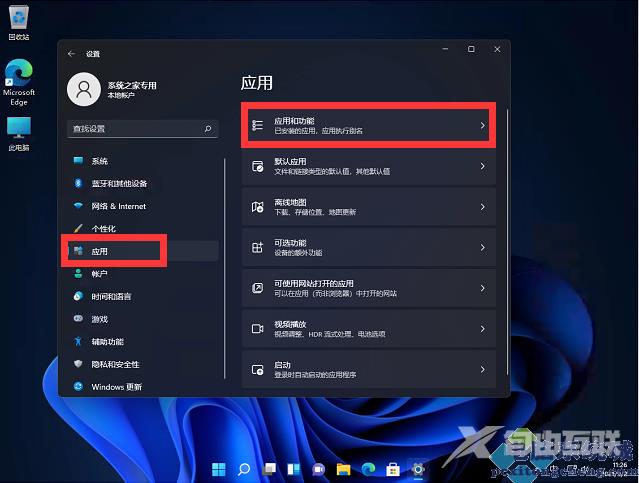Open taskbar Search magnifier

pos(244,470)
